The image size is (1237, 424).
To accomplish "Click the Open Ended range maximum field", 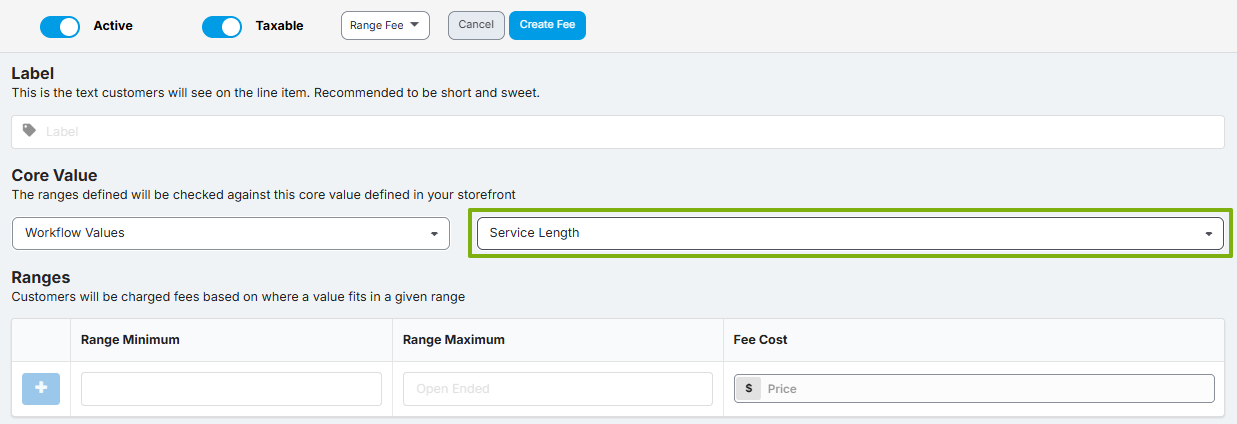I will point(558,389).
